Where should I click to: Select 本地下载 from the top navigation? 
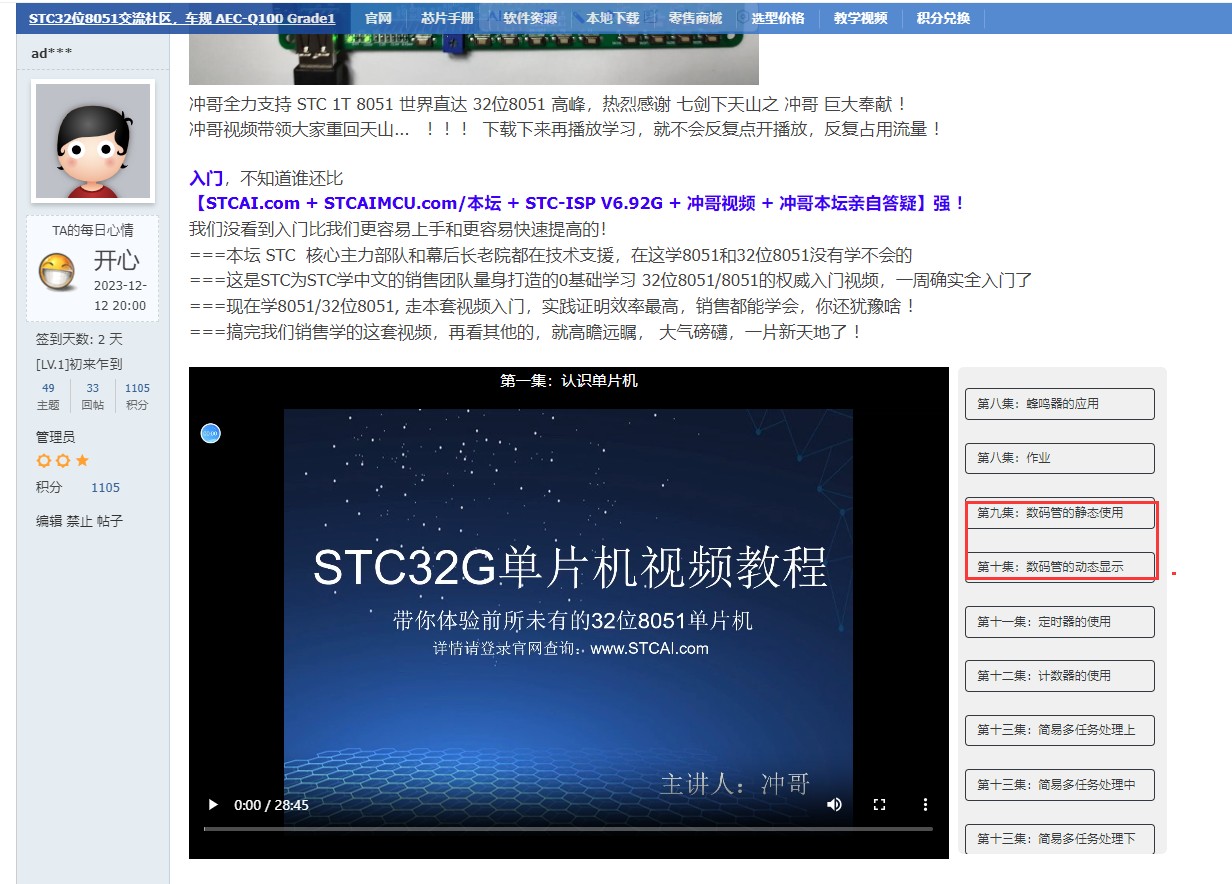tap(612, 18)
